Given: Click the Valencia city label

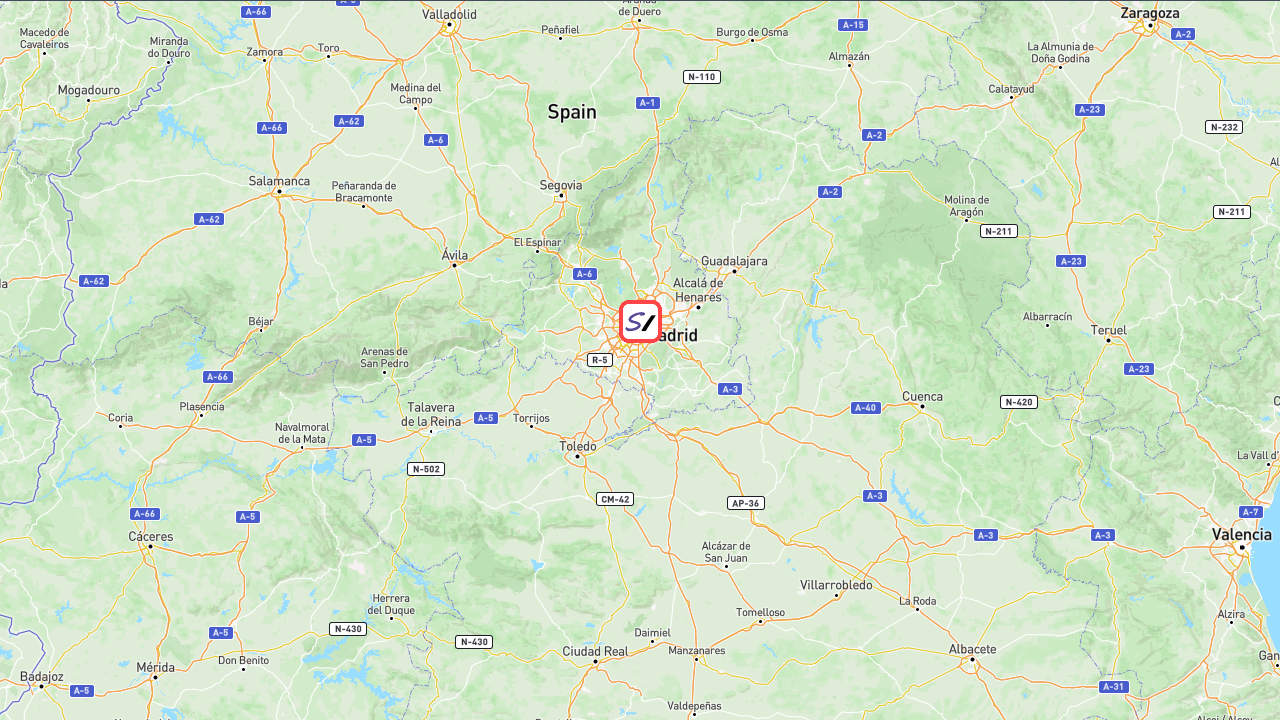Looking at the screenshot, I should [x=1242, y=535].
